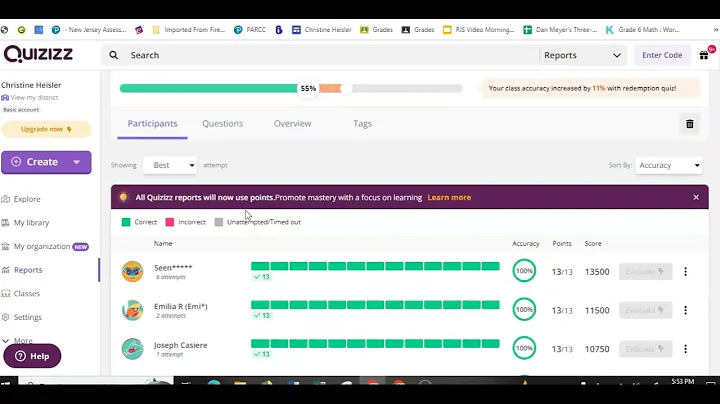Open the Best attempt dropdown
The width and height of the screenshot is (720, 404).
[170, 165]
